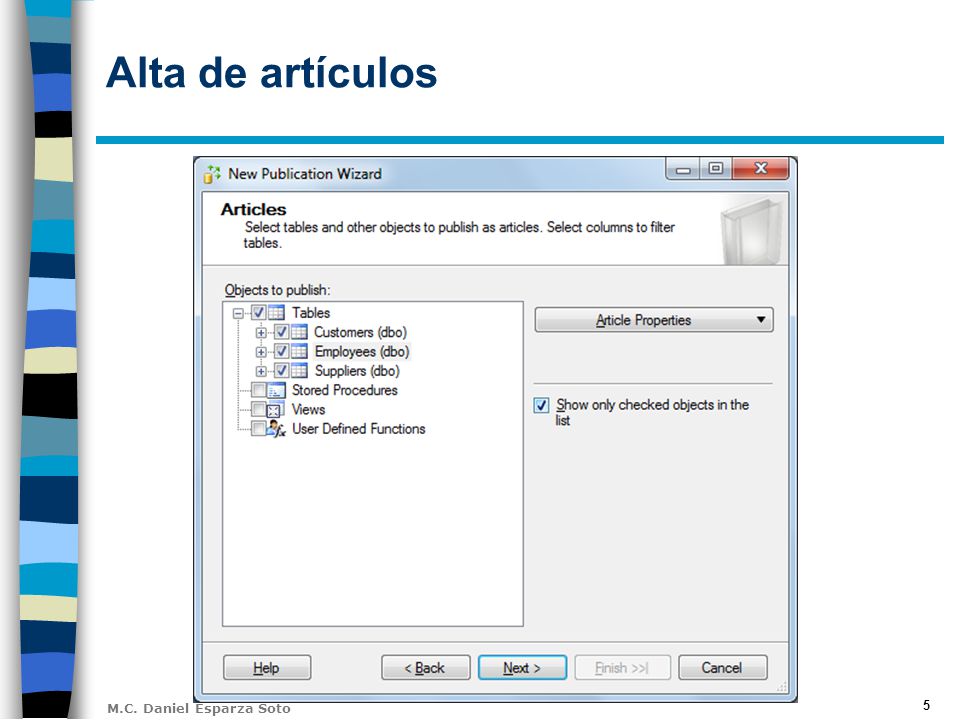The width and height of the screenshot is (960, 720).
Task: Check the User Defined Functions checkbox
Action: click(x=258, y=429)
